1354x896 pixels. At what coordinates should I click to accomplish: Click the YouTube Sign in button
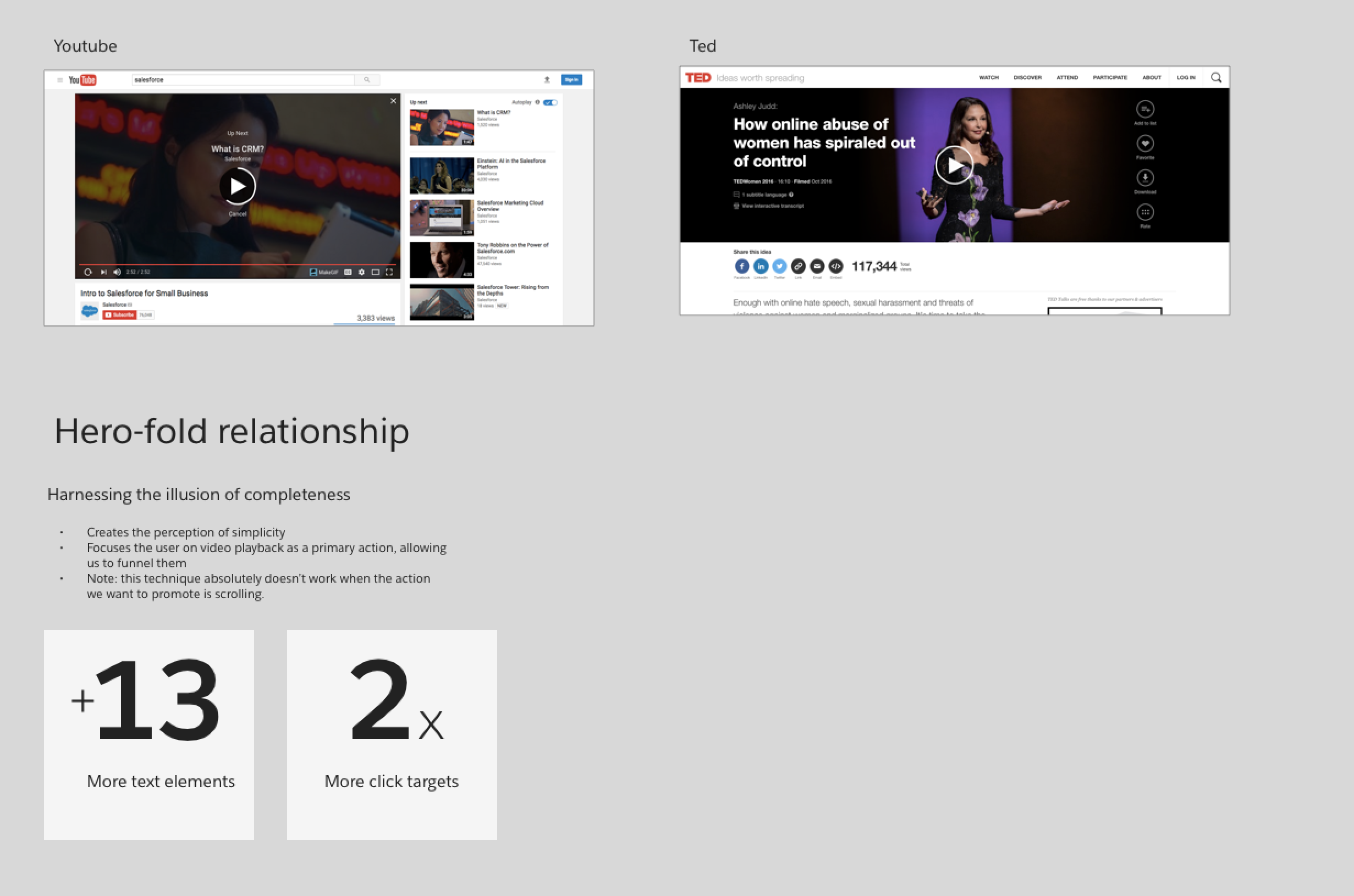tap(571, 80)
